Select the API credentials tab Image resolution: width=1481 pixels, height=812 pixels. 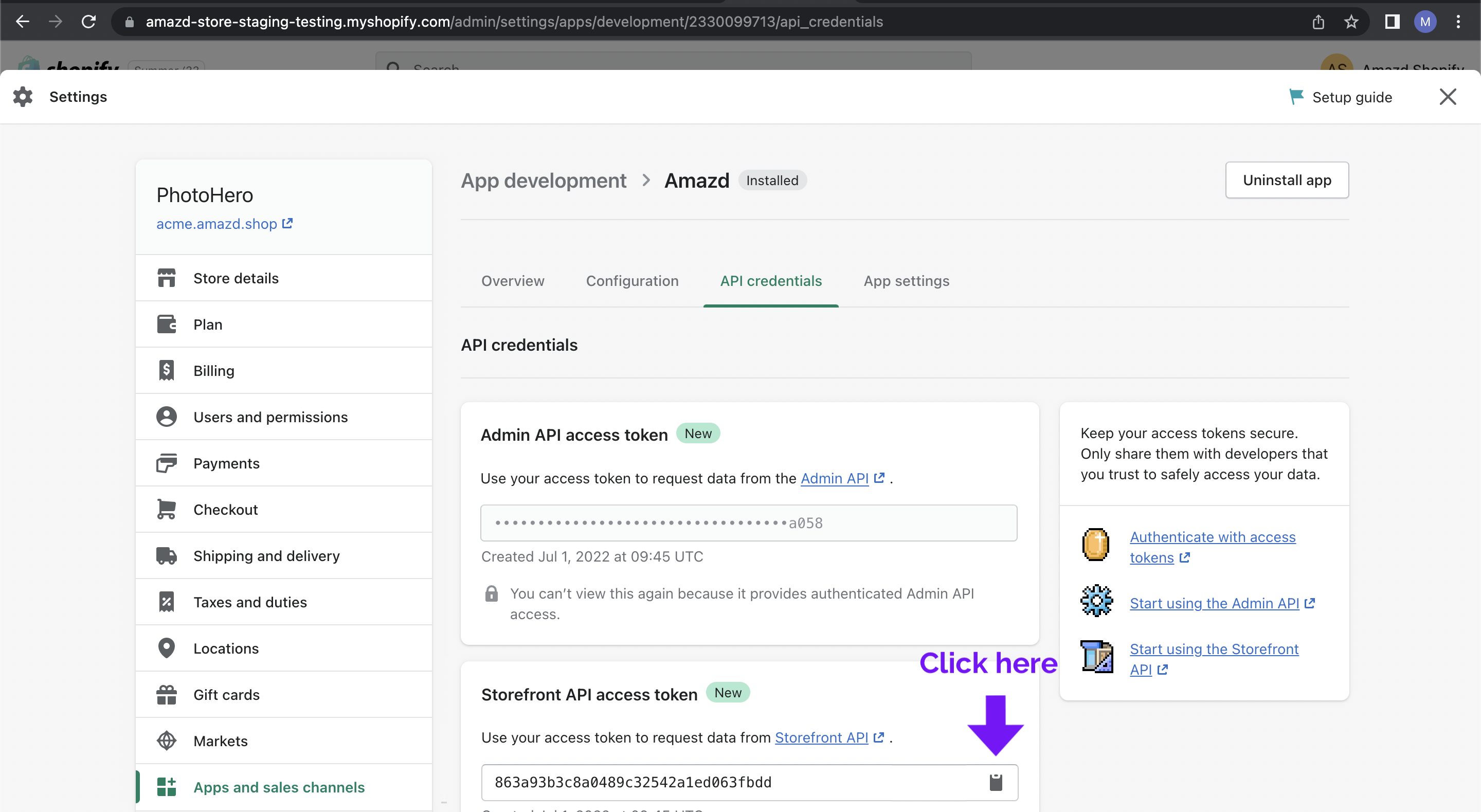(770, 281)
